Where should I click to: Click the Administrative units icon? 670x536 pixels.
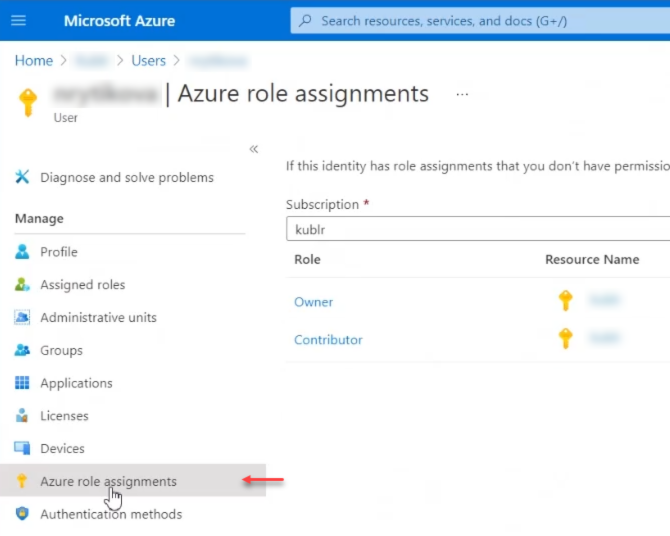(22, 317)
